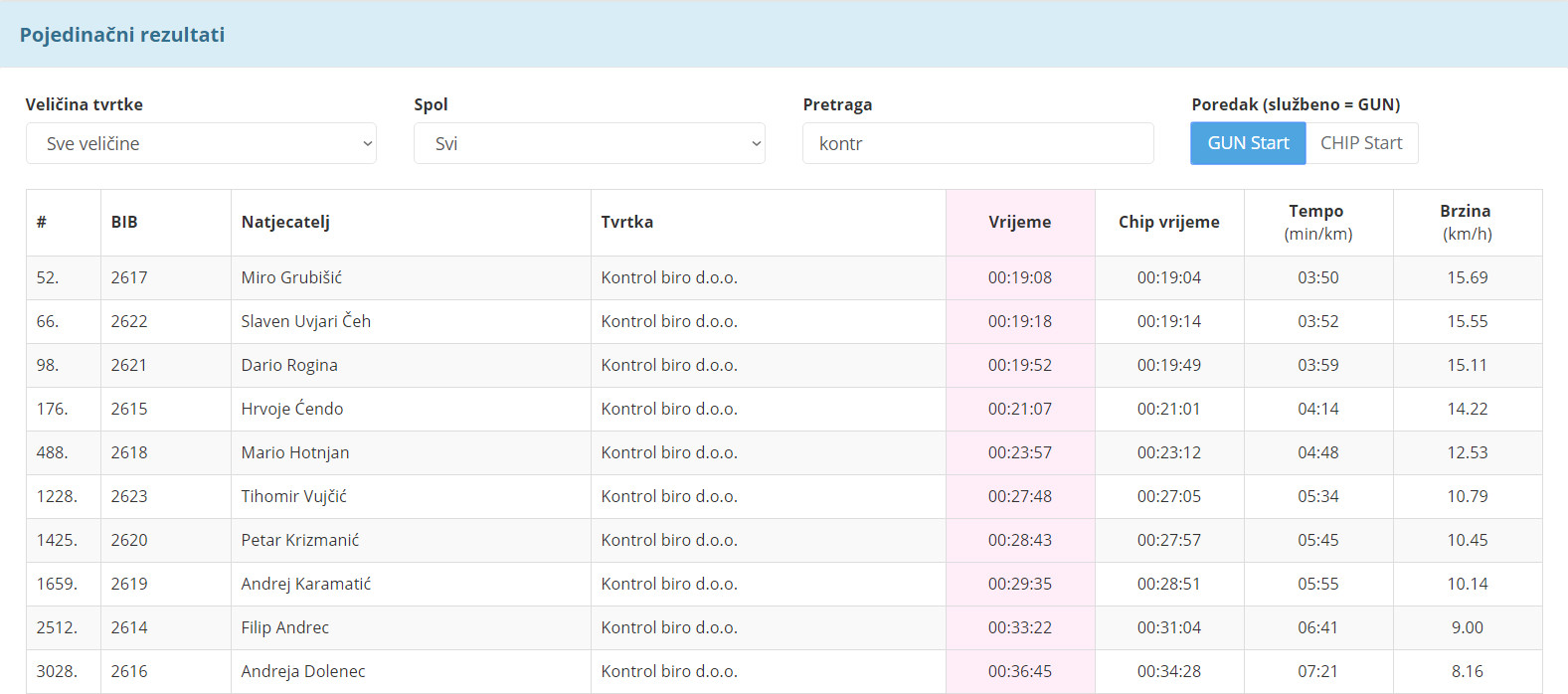
Task: Click on Dario Rogina's name
Action: click(289, 365)
